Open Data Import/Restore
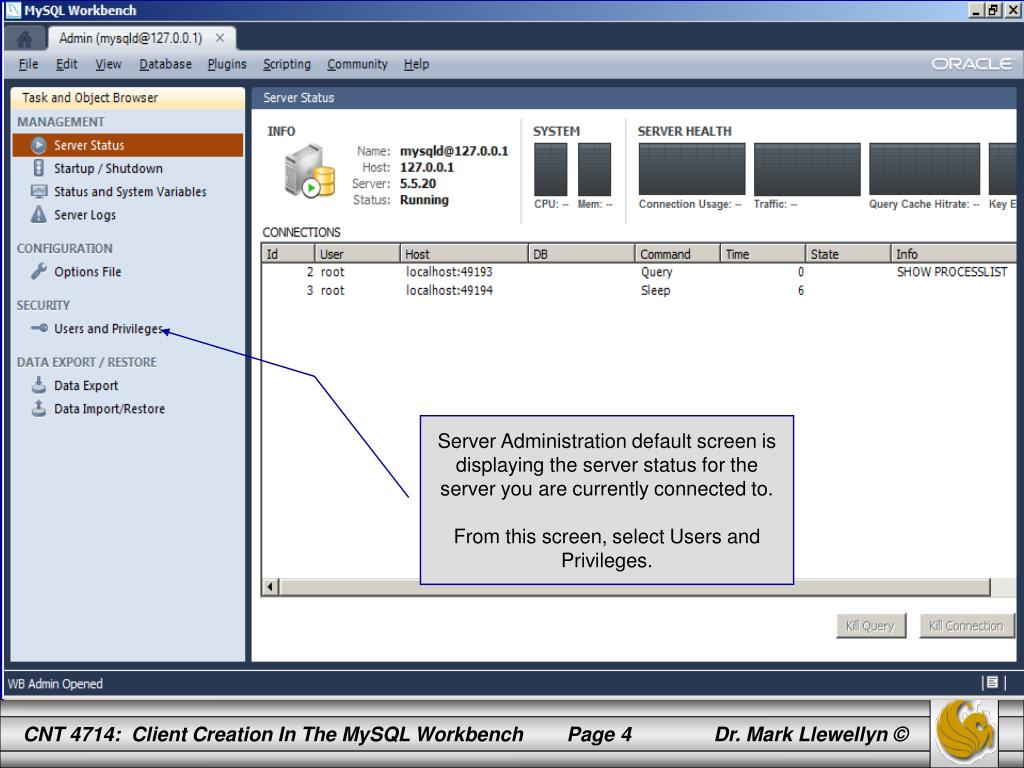 pyautogui.click(x=110, y=408)
